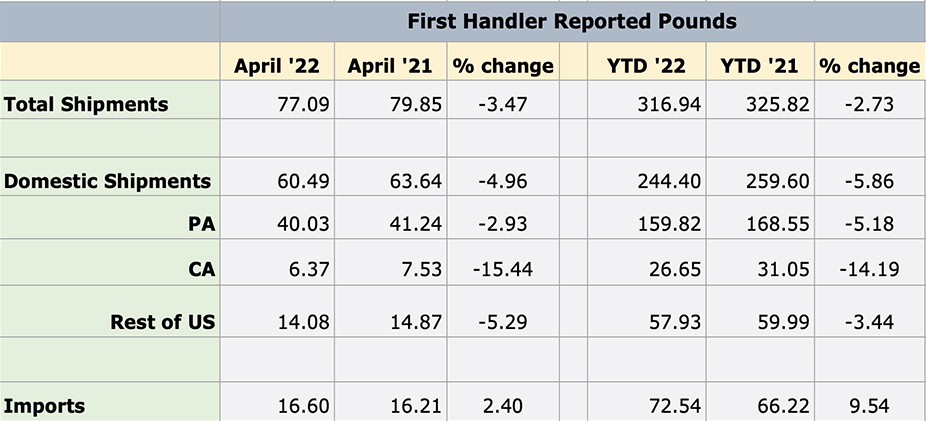Select the Total Shipments row label
Image resolution: width=926 pixels, height=421 pixels.
(x=86, y=104)
